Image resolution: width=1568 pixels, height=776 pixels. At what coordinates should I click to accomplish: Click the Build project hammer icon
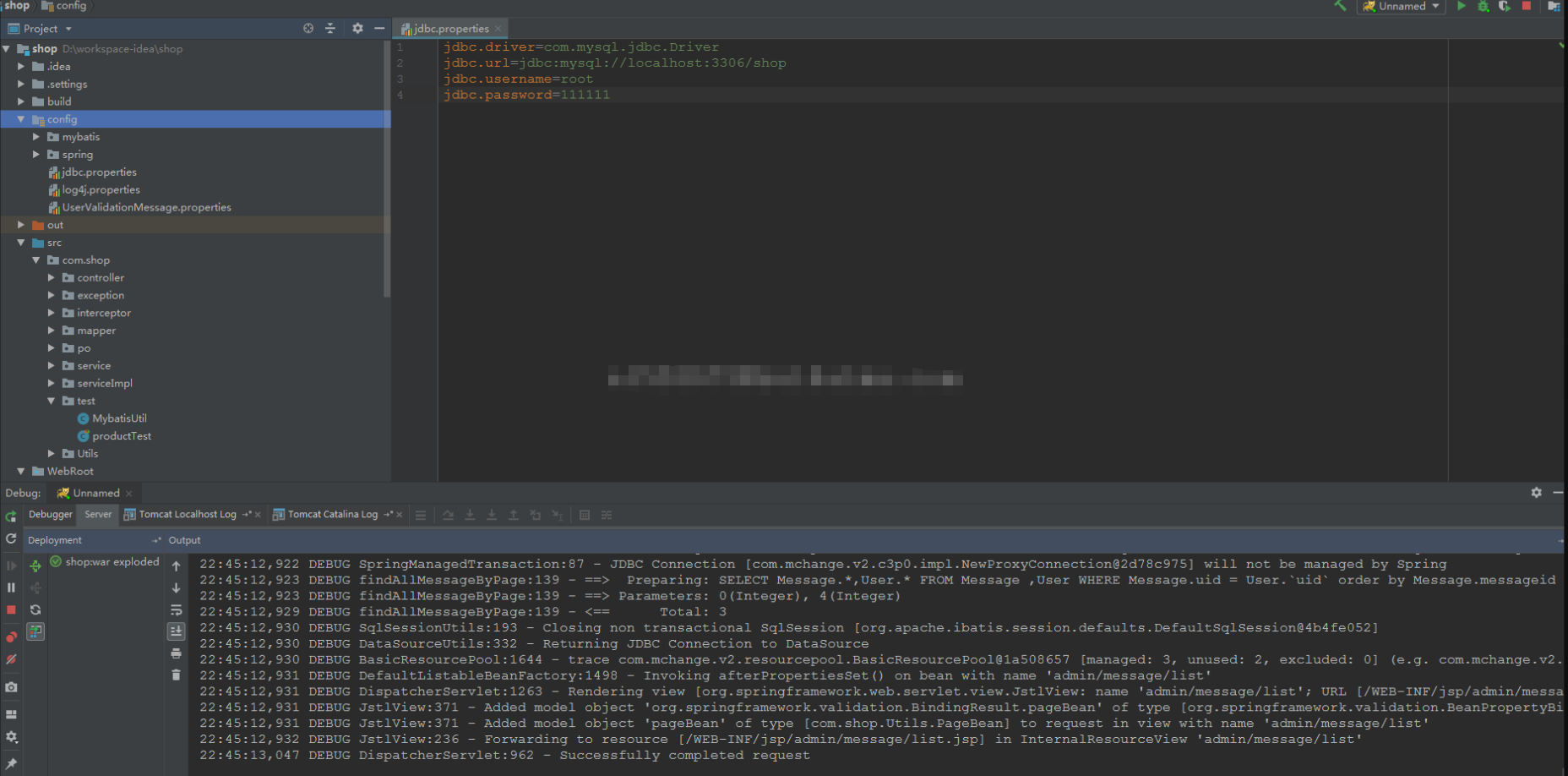1340,6
